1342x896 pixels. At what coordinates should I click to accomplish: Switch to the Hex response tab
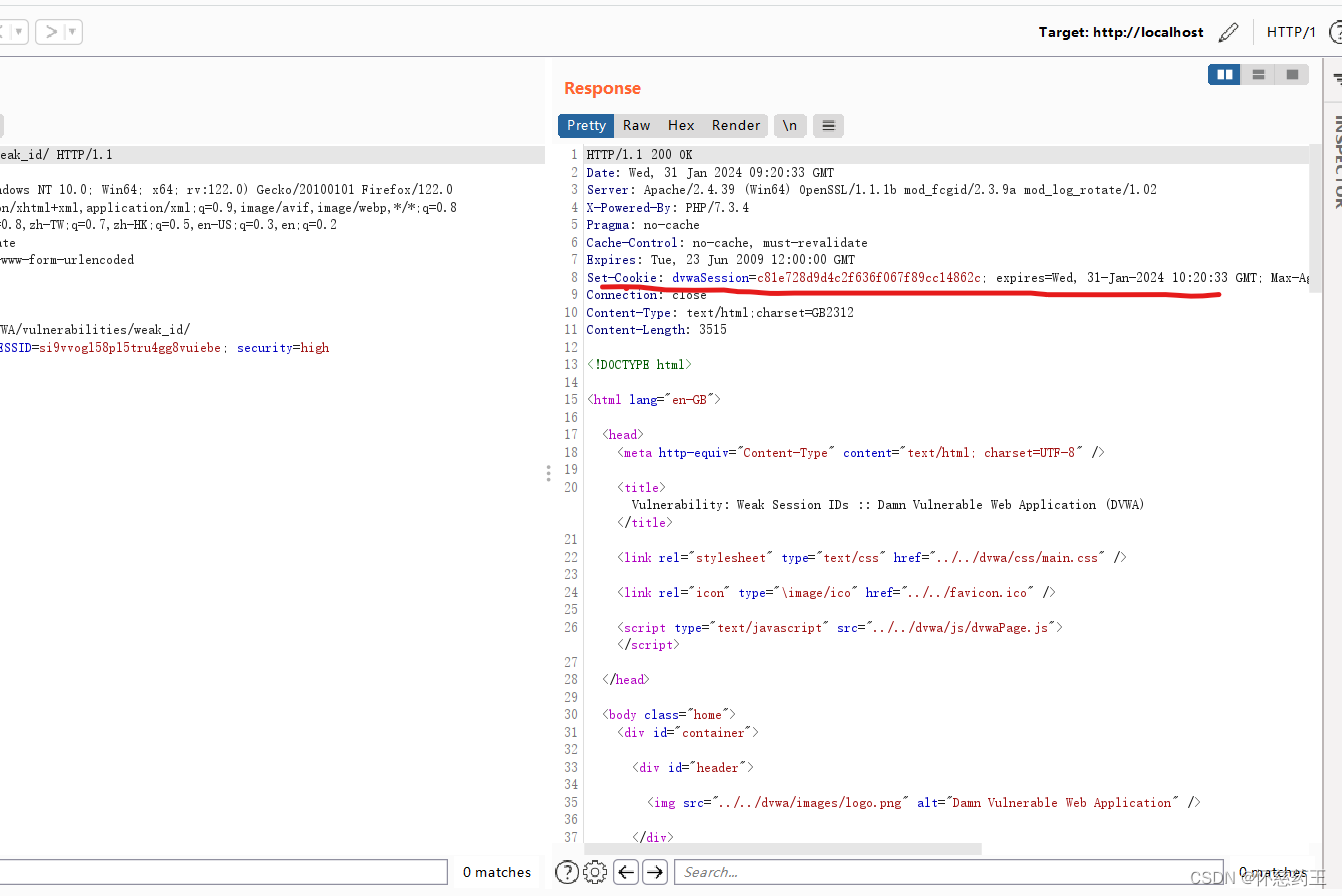point(681,125)
